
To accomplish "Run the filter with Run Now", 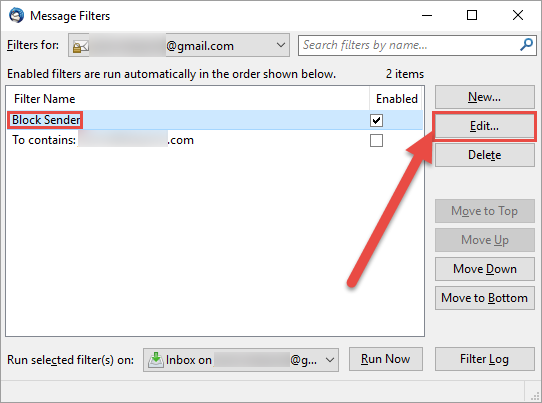I will point(386,359).
